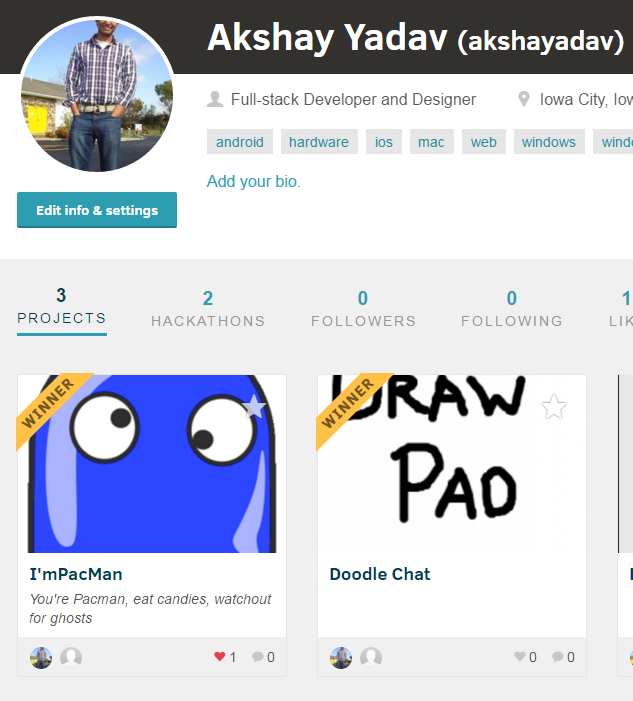633x701 pixels.
Task: Switch to the Hackathons tab
Action: pyautogui.click(x=208, y=309)
